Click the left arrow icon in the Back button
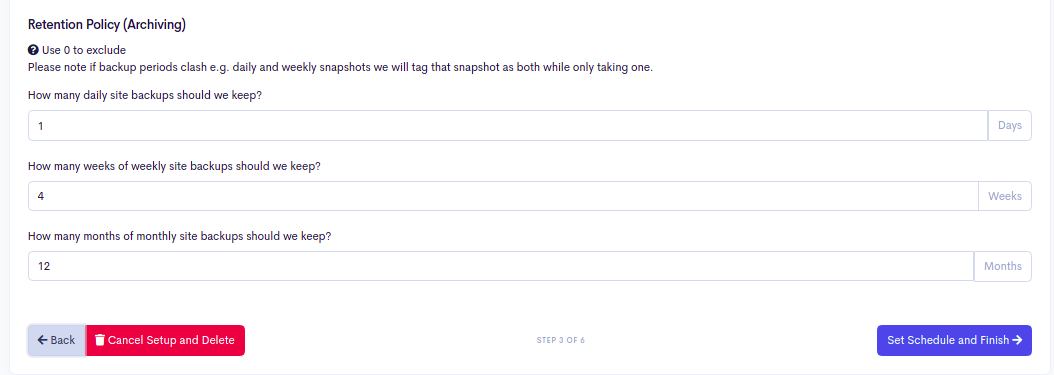The image size is (1054, 375). tap(42, 340)
